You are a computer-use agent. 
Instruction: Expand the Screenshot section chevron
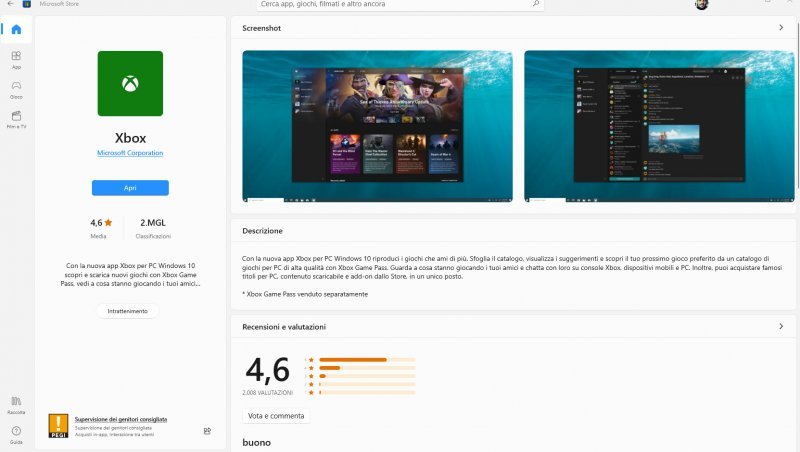coord(781,28)
